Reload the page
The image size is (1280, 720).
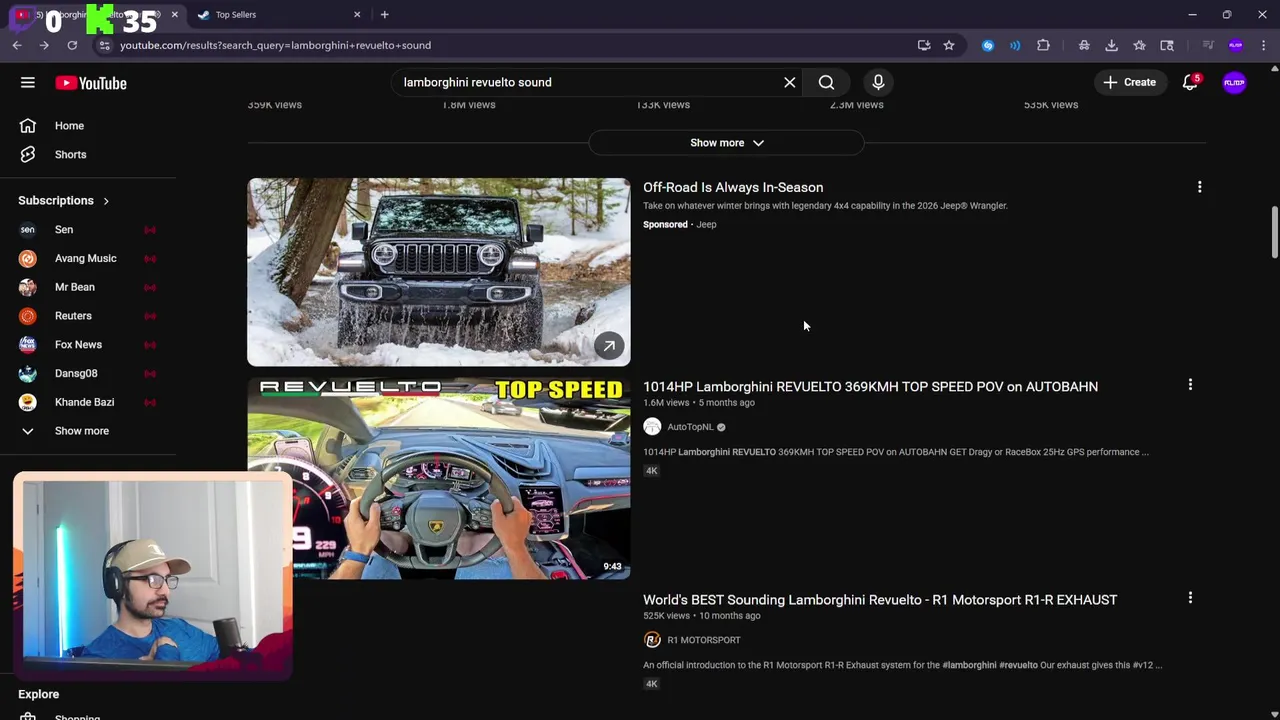[72, 45]
